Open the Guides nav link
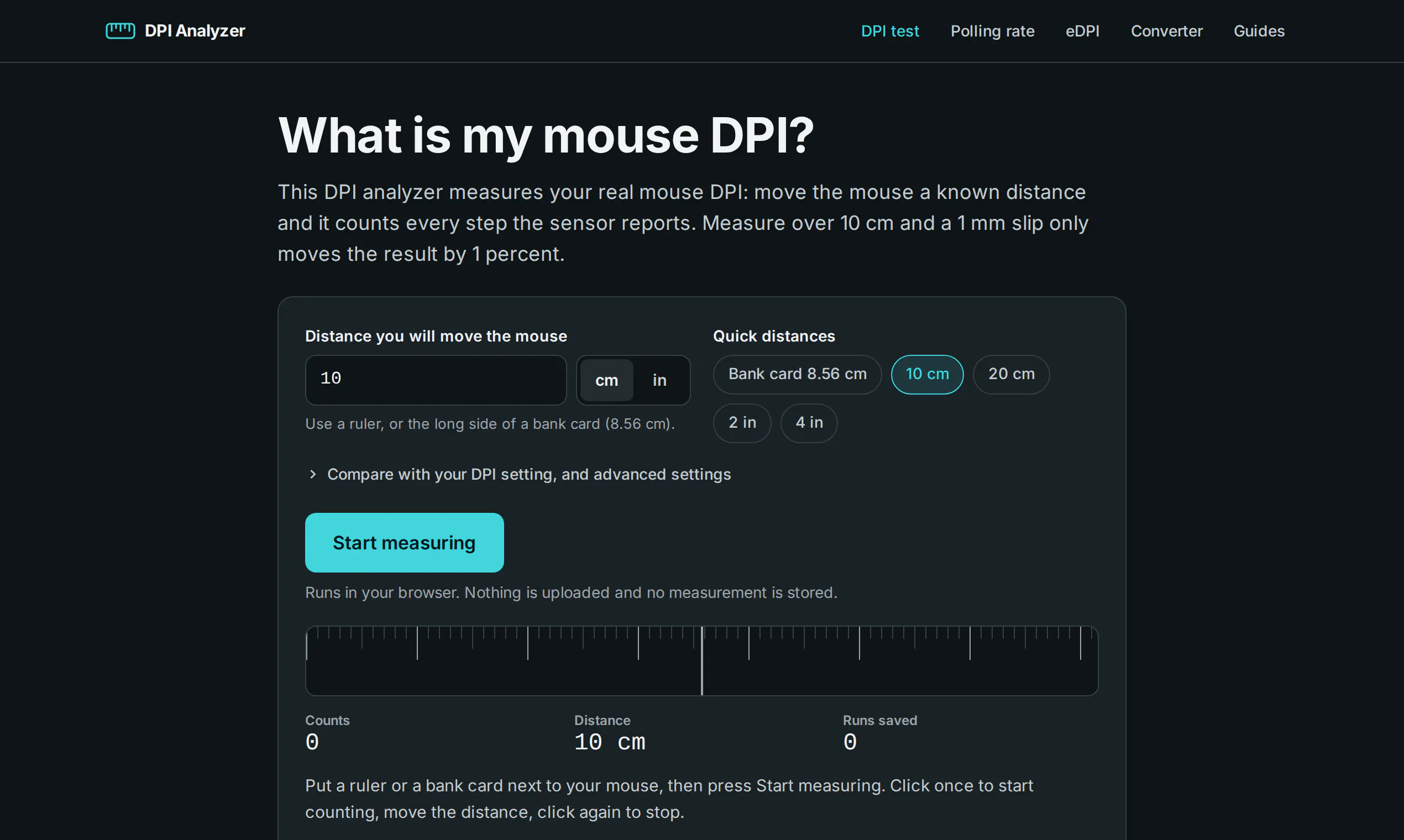Screen dimensions: 1404x840 [x=1259, y=31]
